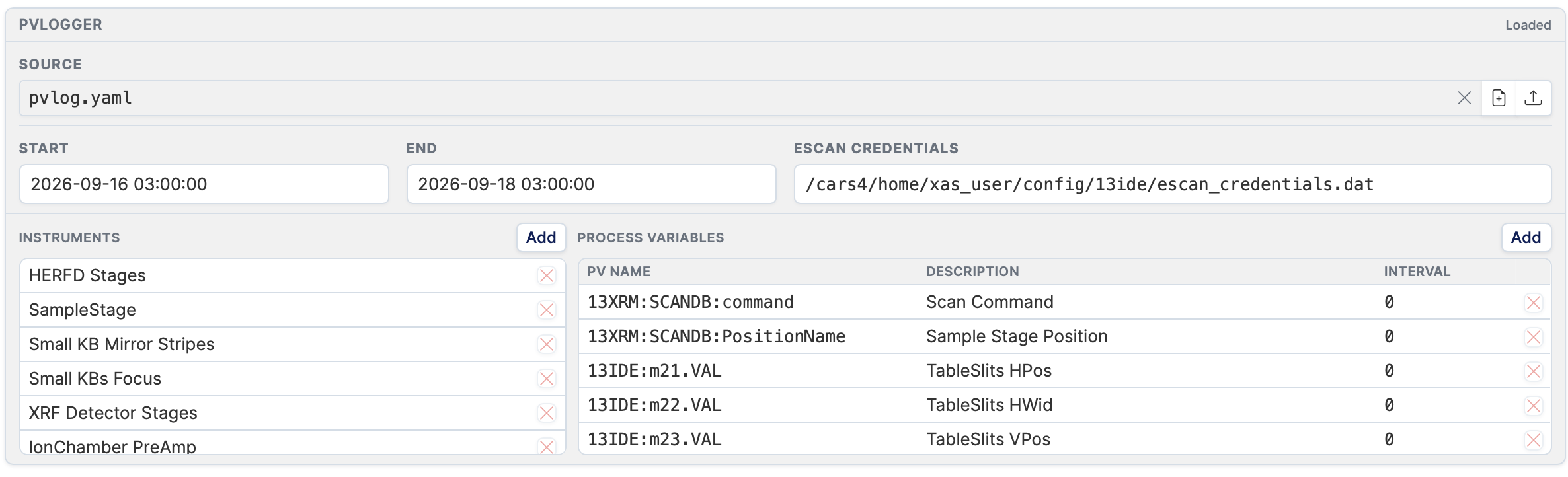
Task: Click the 13IDE:m22.VAL PV name
Action: 654,406
